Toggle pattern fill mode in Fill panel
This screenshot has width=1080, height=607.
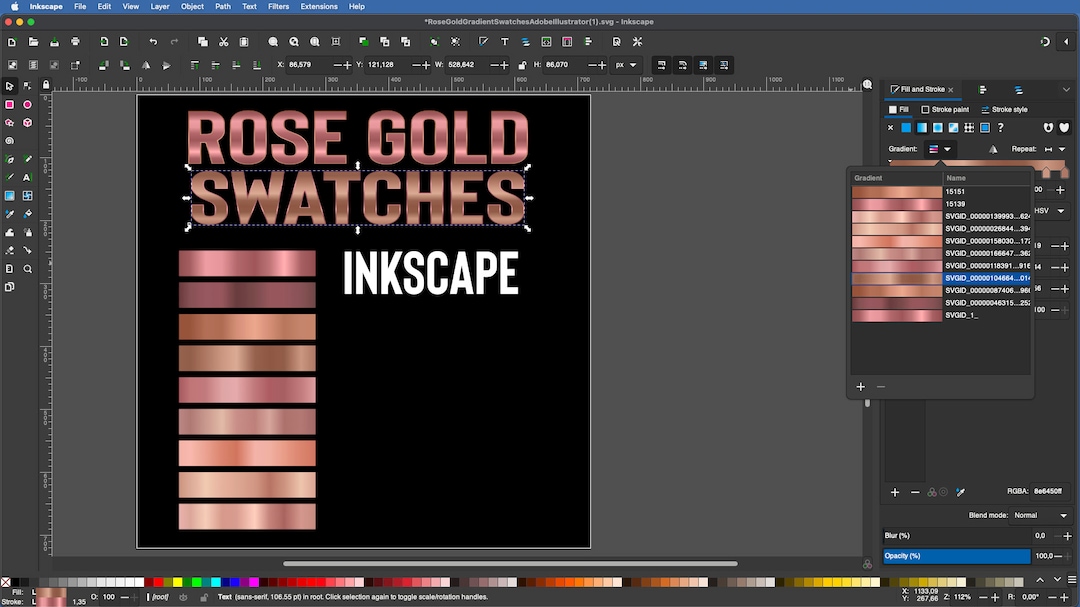point(969,128)
